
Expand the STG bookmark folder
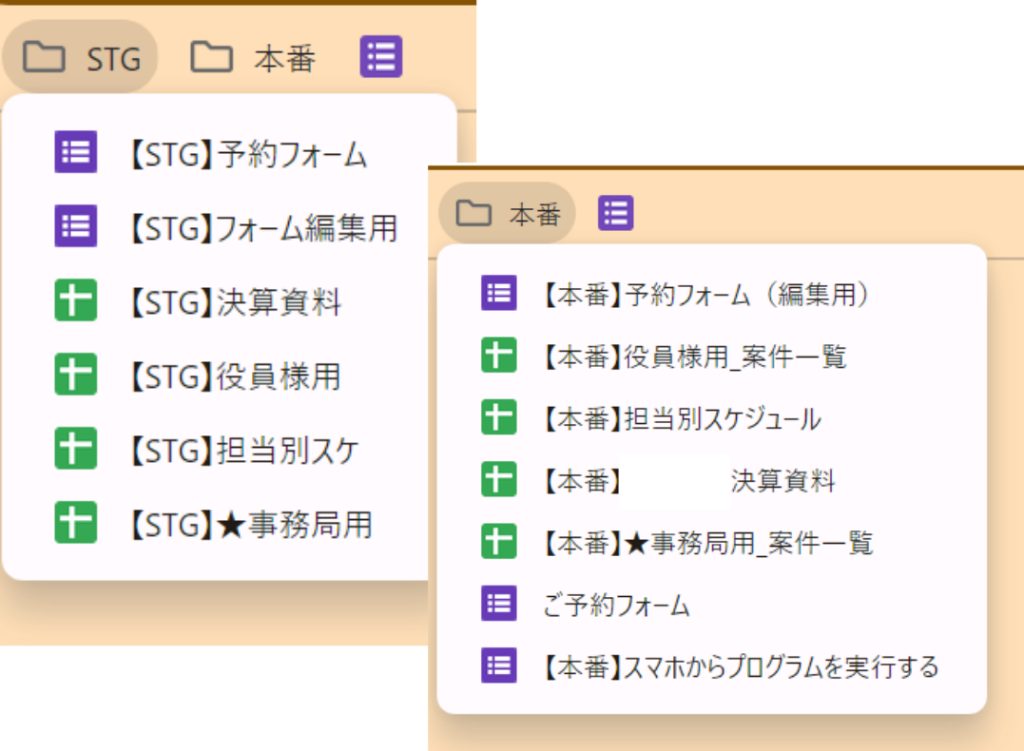coord(81,58)
